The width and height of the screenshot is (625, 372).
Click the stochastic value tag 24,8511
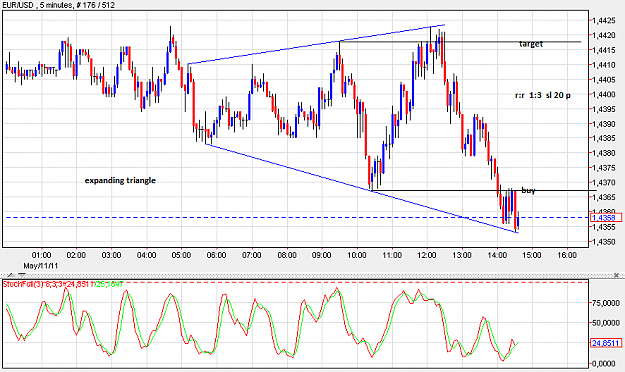click(606, 343)
